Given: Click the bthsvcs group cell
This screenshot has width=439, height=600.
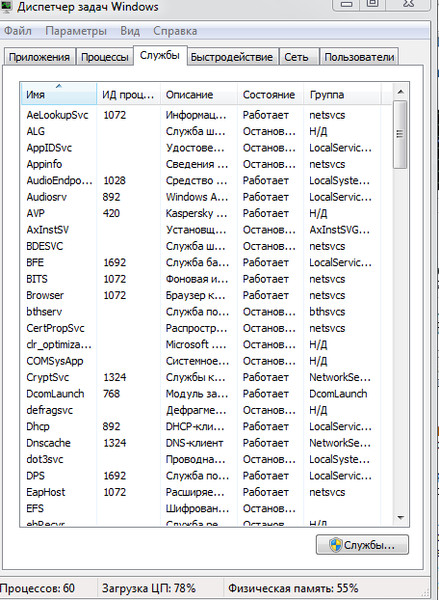Looking at the screenshot, I should pos(327,312).
